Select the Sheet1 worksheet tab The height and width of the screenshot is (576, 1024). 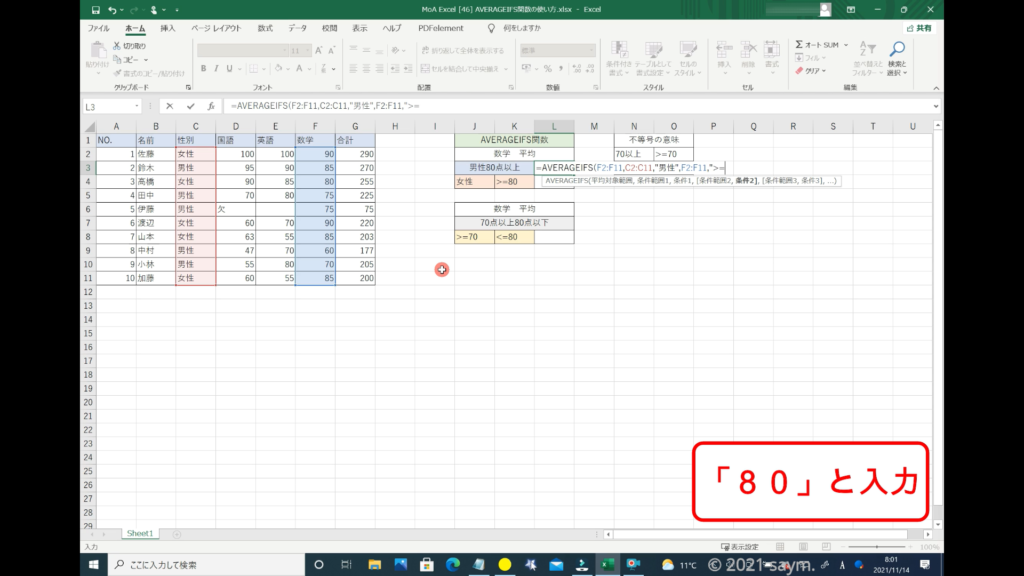click(x=139, y=533)
